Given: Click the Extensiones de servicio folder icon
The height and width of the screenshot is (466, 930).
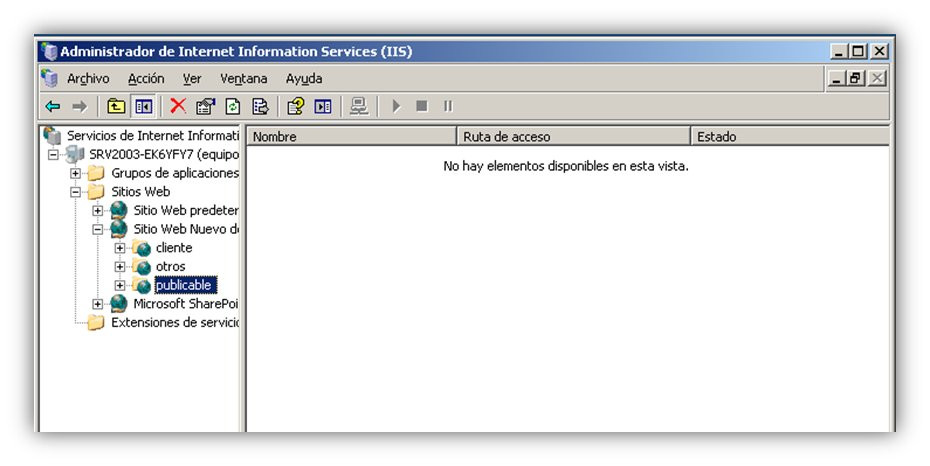Looking at the screenshot, I should click(x=95, y=323).
